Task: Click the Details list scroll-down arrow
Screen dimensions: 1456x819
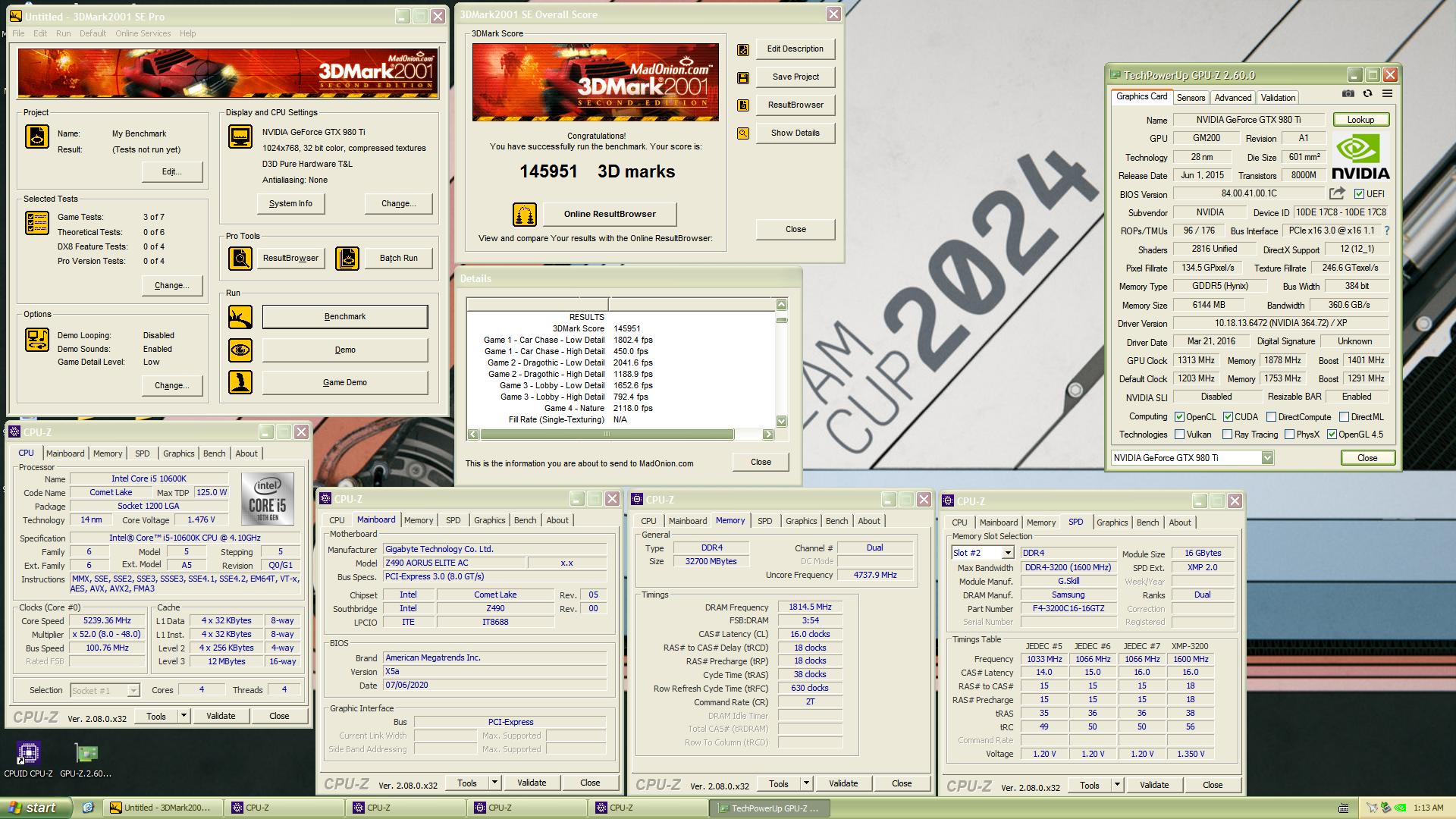Action: point(782,421)
